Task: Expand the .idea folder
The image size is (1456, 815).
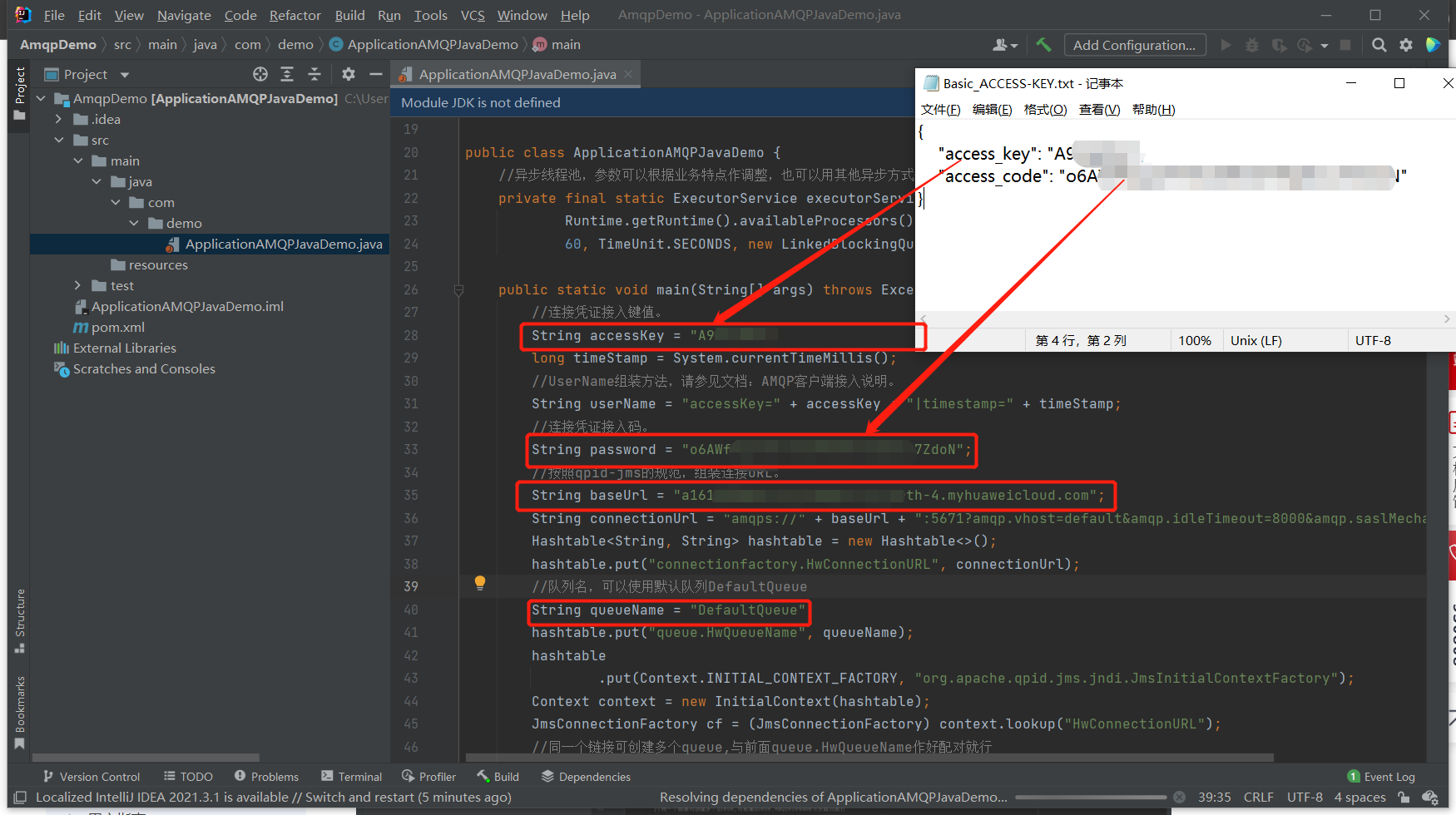Action: (x=59, y=120)
